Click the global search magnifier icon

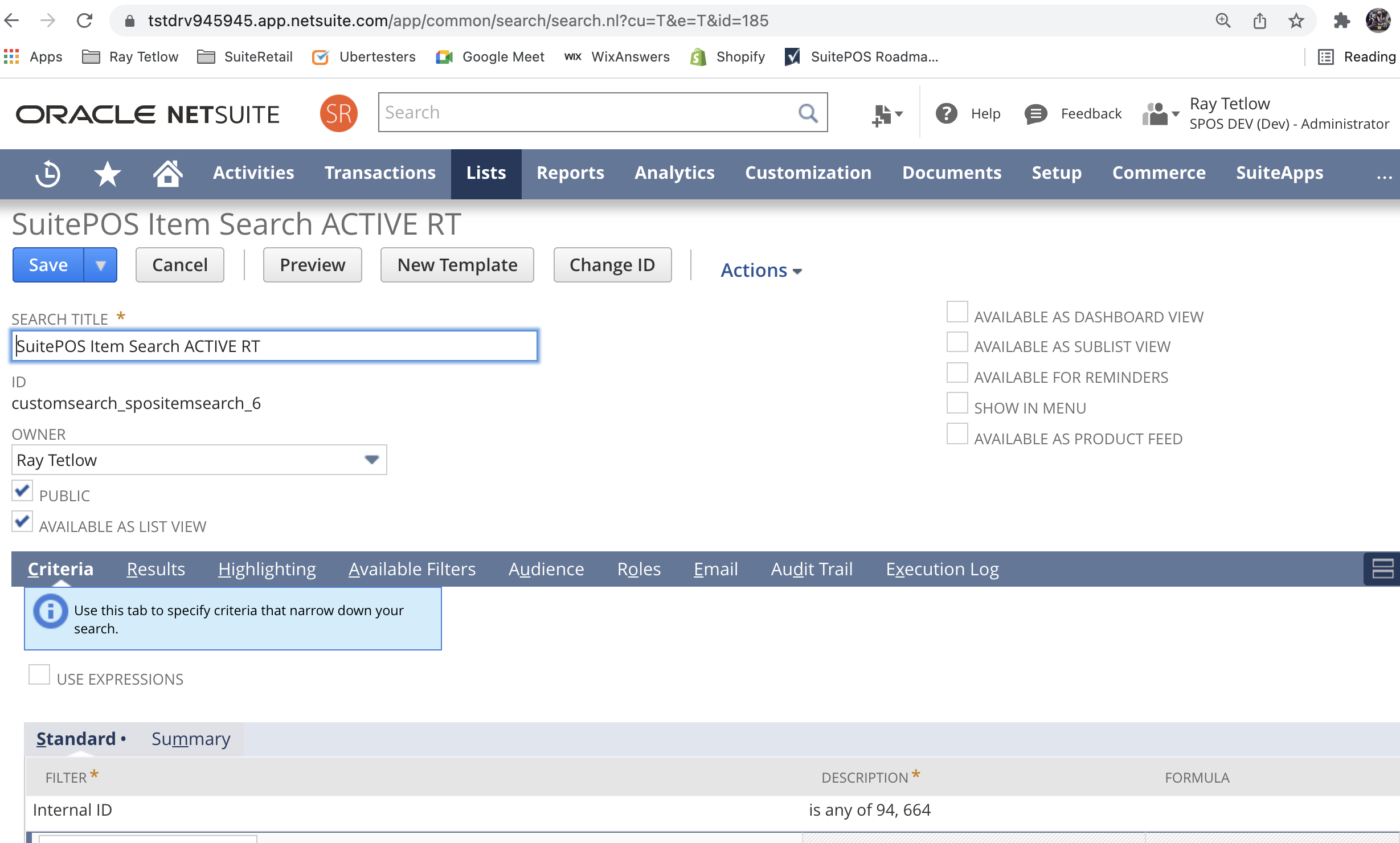[x=808, y=113]
